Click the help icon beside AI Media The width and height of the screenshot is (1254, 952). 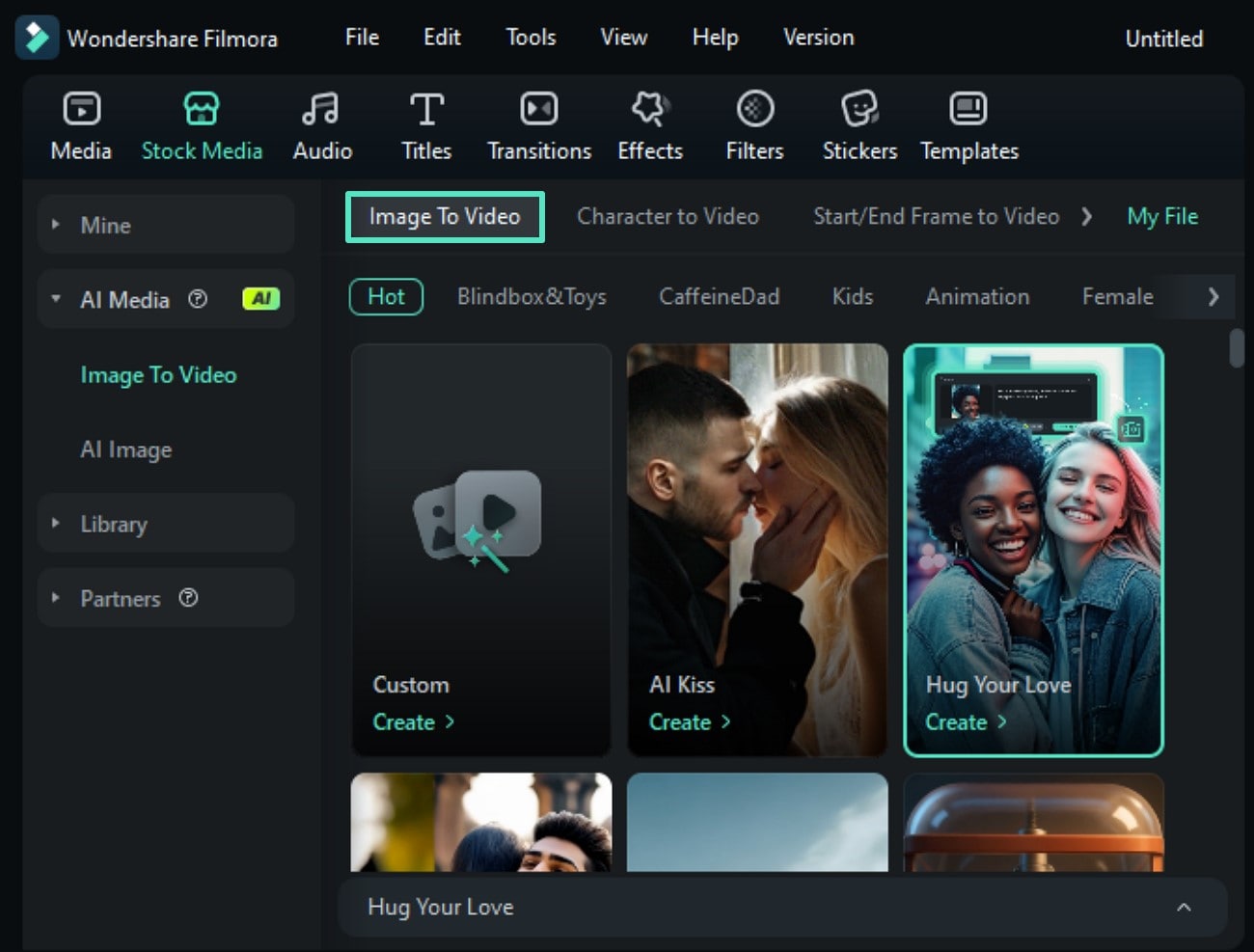198,299
